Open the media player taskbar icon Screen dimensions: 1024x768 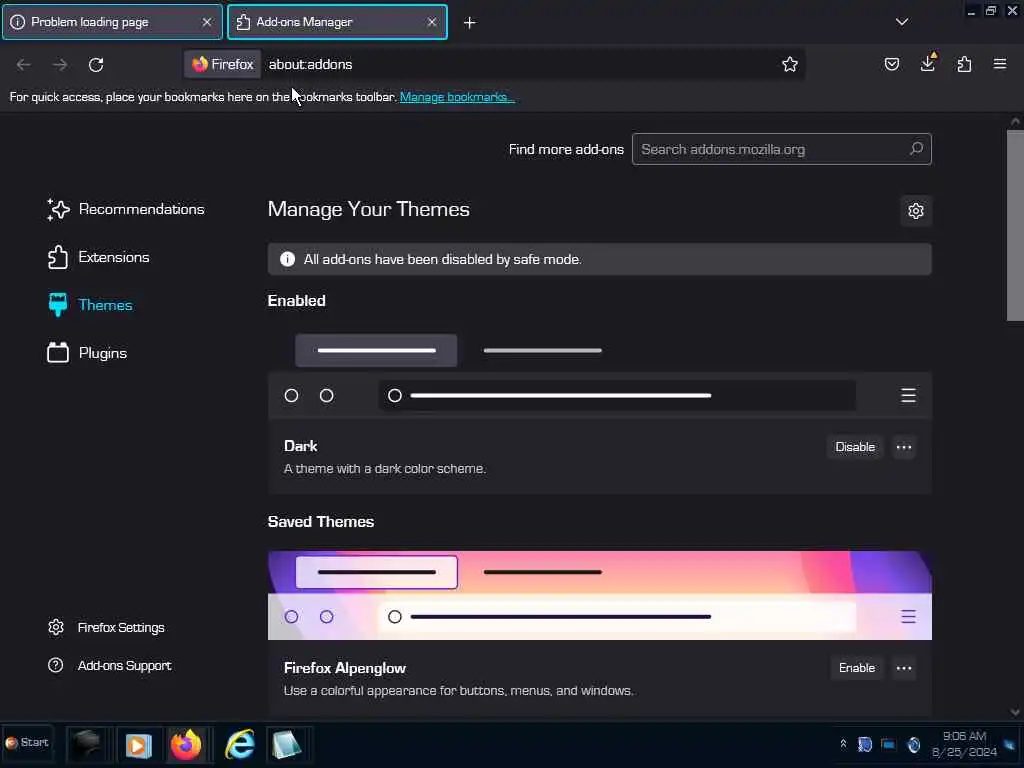tap(138, 745)
